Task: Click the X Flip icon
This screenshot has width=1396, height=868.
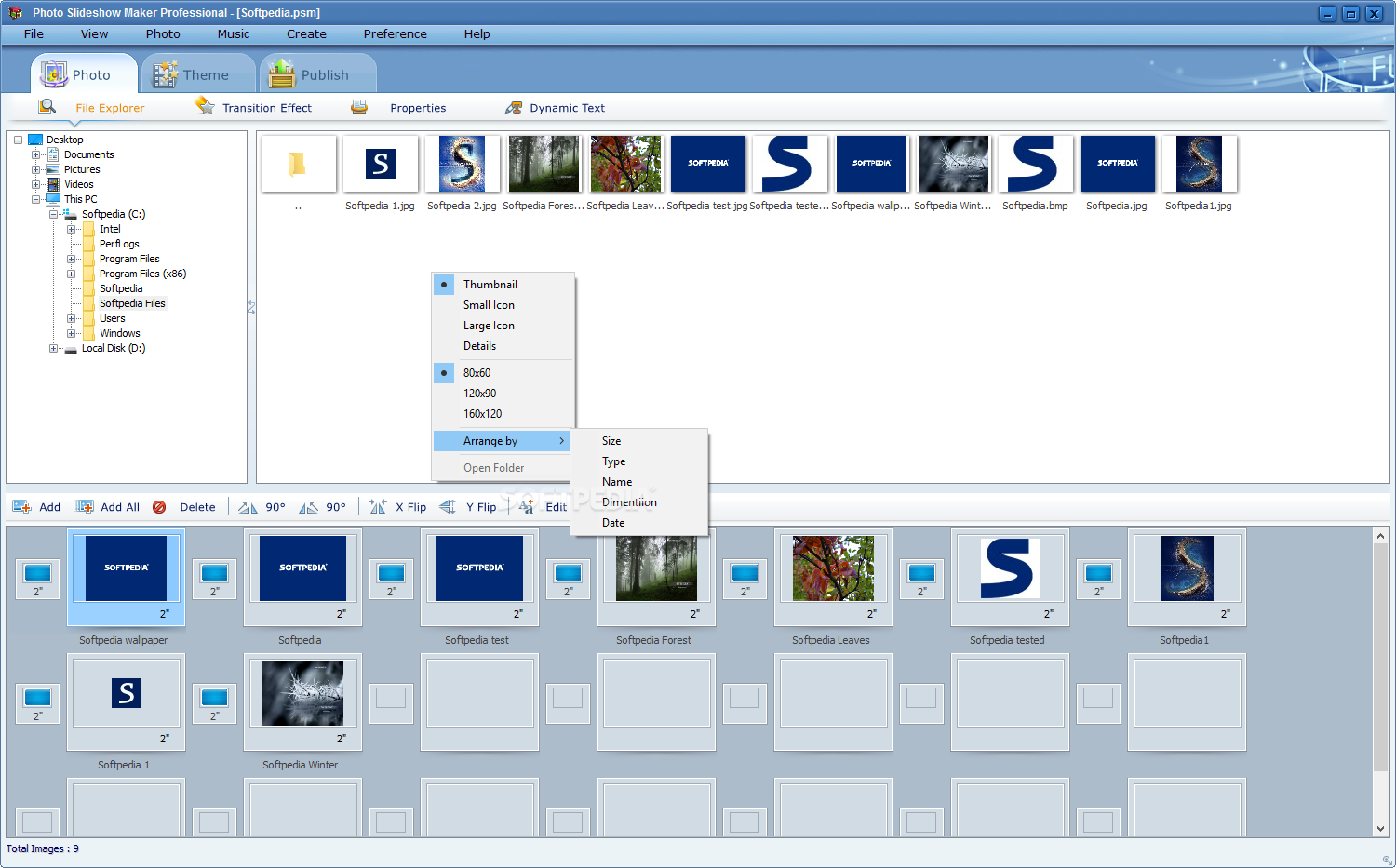Action: [377, 506]
